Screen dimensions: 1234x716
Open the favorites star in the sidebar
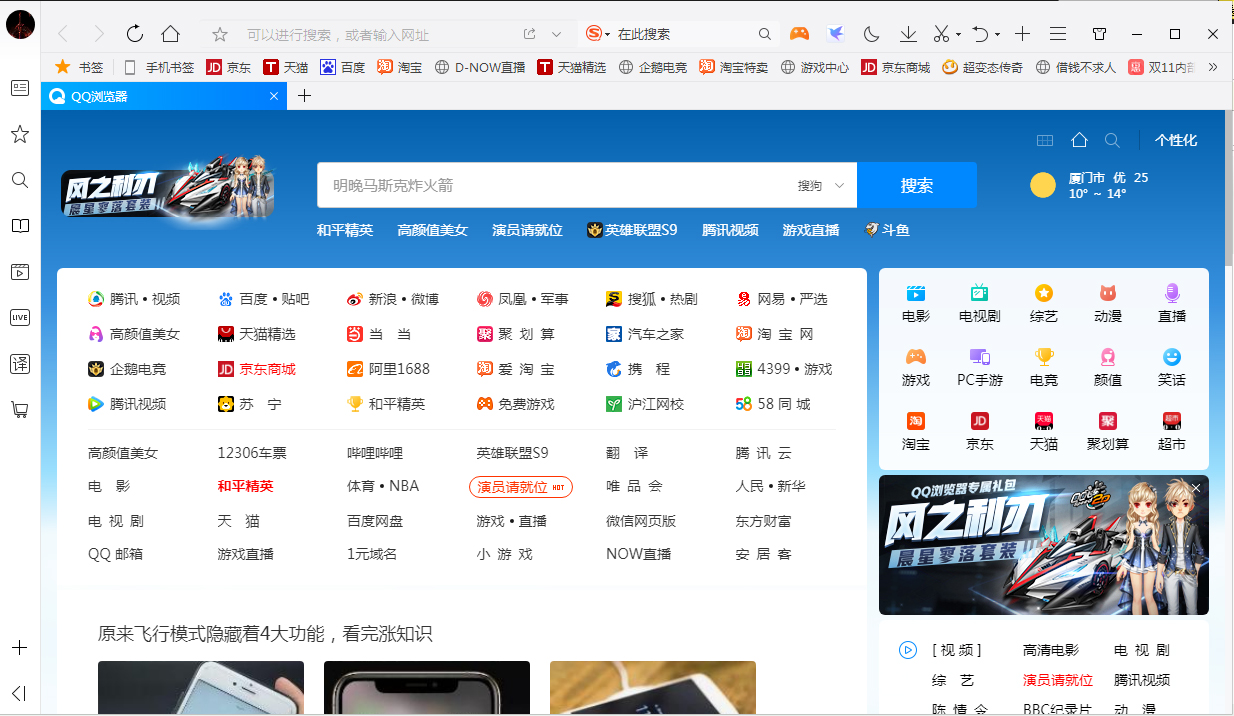click(20, 134)
